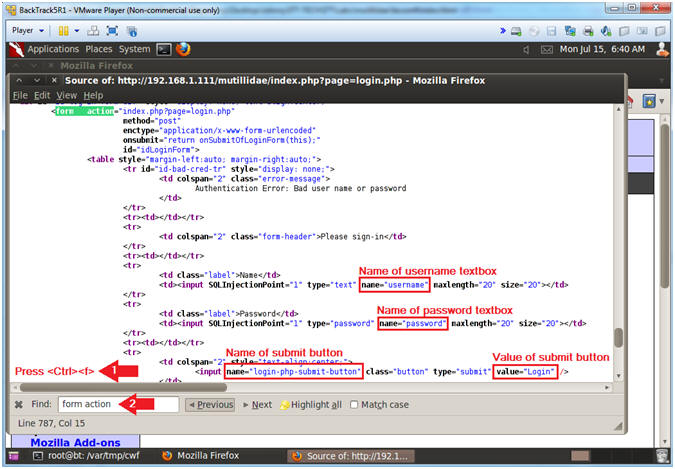Click the blue double-arrow devices expander

(502, 31)
